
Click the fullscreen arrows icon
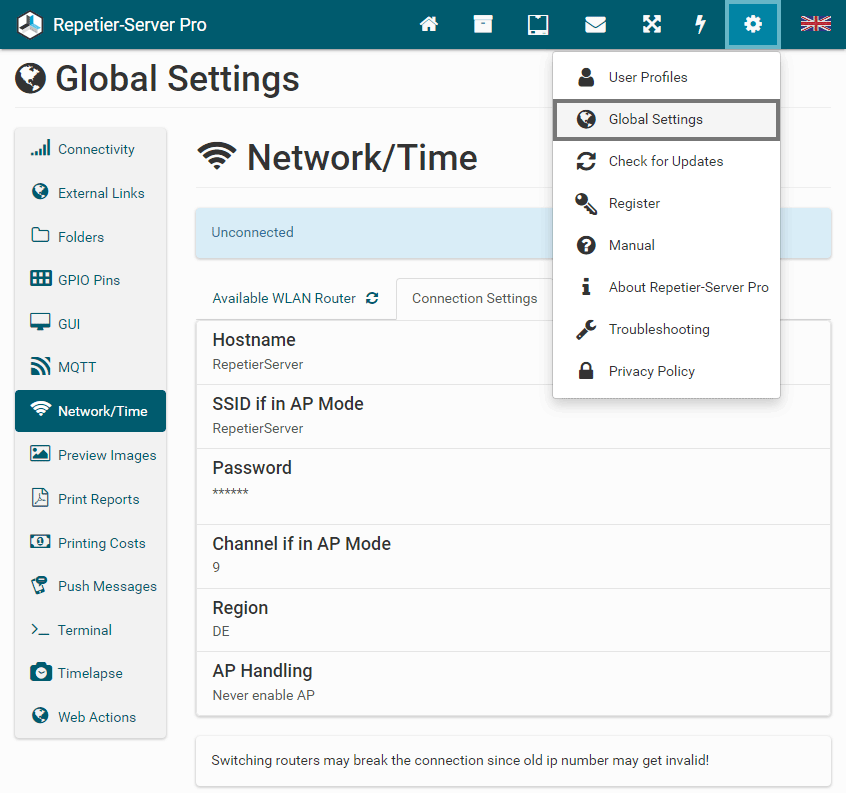[x=652, y=24]
